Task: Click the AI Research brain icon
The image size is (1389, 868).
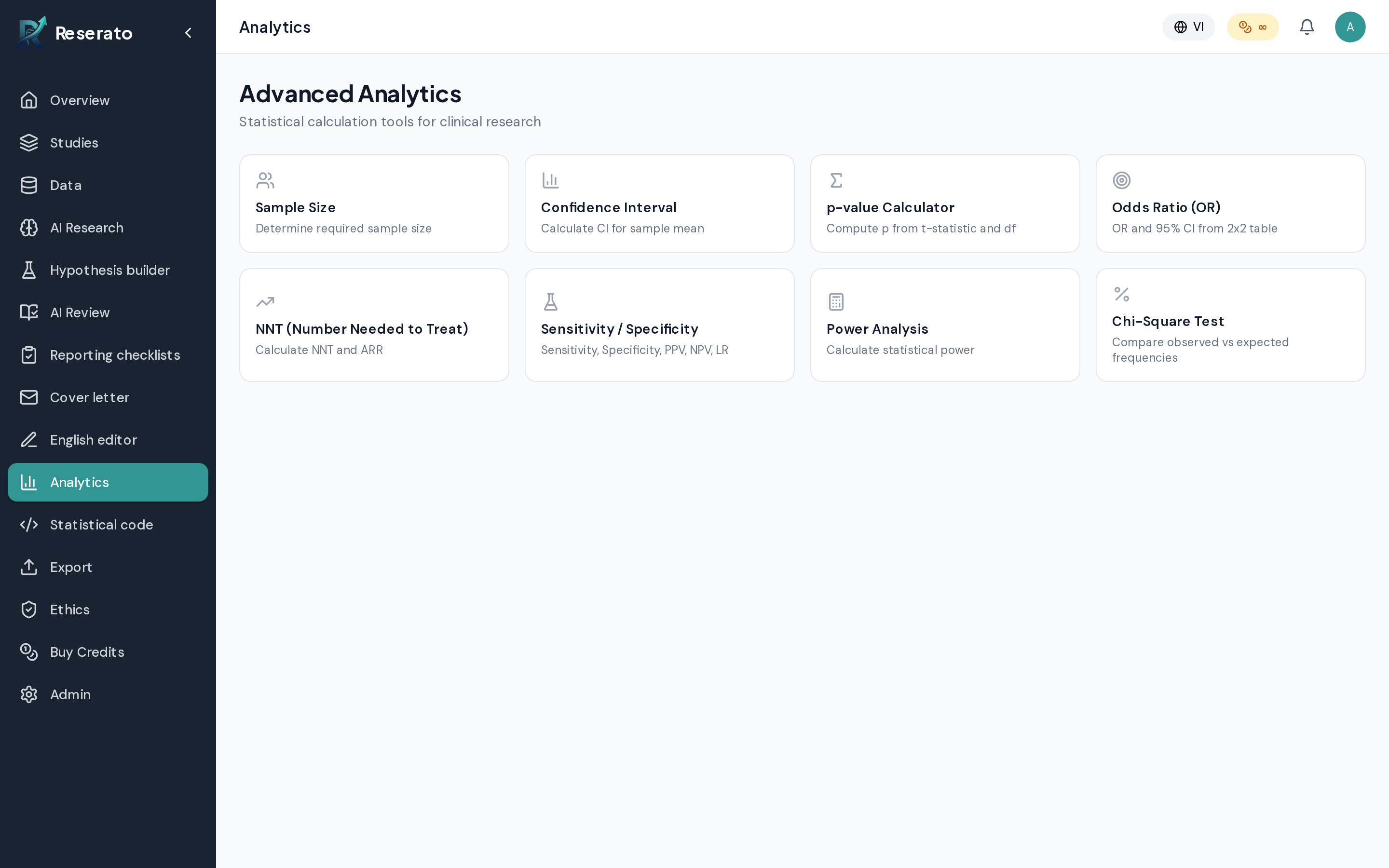Action: (x=29, y=228)
